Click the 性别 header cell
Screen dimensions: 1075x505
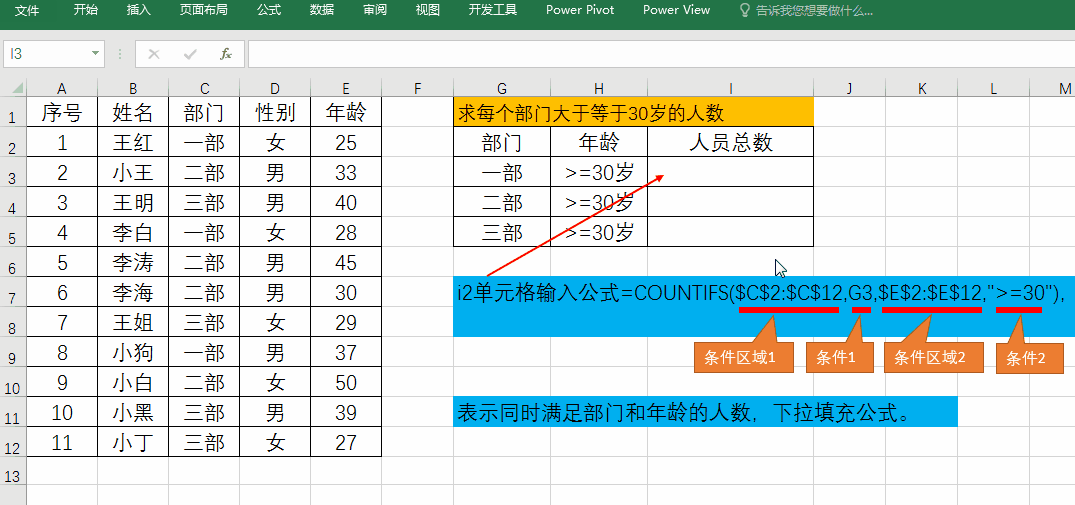pos(275,112)
